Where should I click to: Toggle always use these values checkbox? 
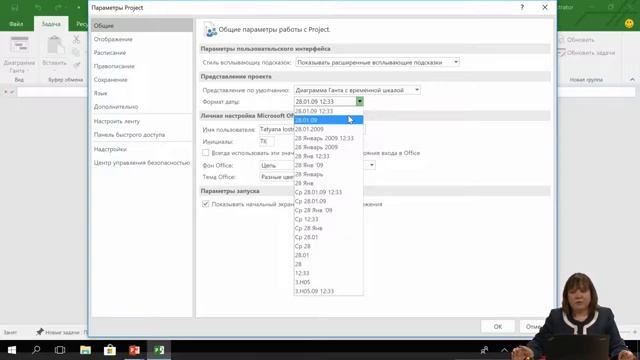click(x=205, y=153)
